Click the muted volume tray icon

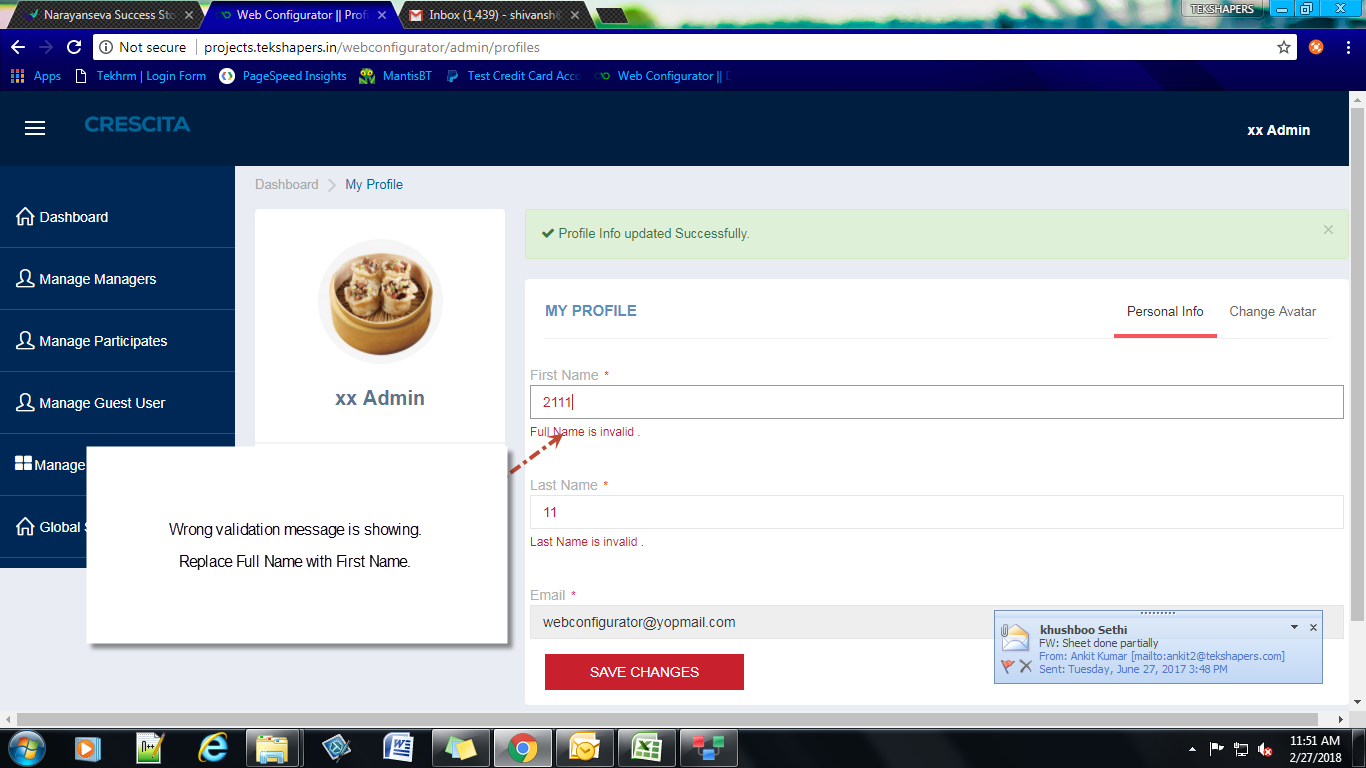pos(1265,748)
